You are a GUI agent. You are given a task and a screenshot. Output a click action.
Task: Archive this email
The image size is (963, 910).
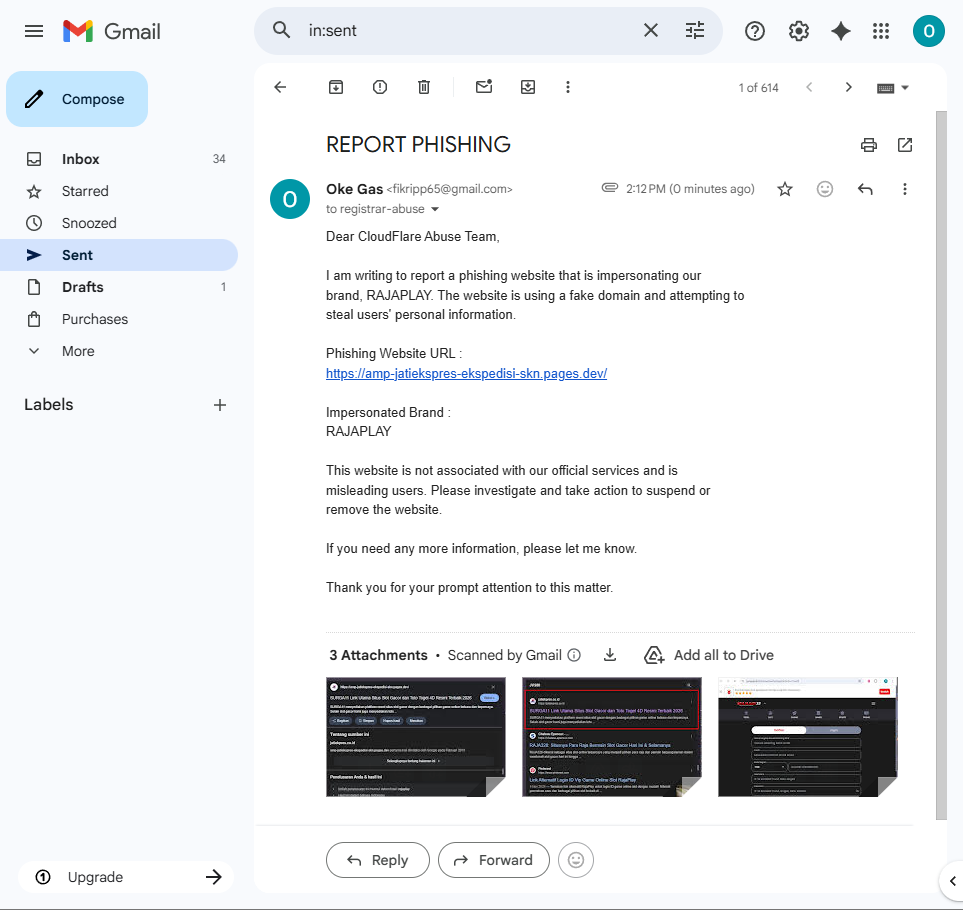tap(335, 87)
